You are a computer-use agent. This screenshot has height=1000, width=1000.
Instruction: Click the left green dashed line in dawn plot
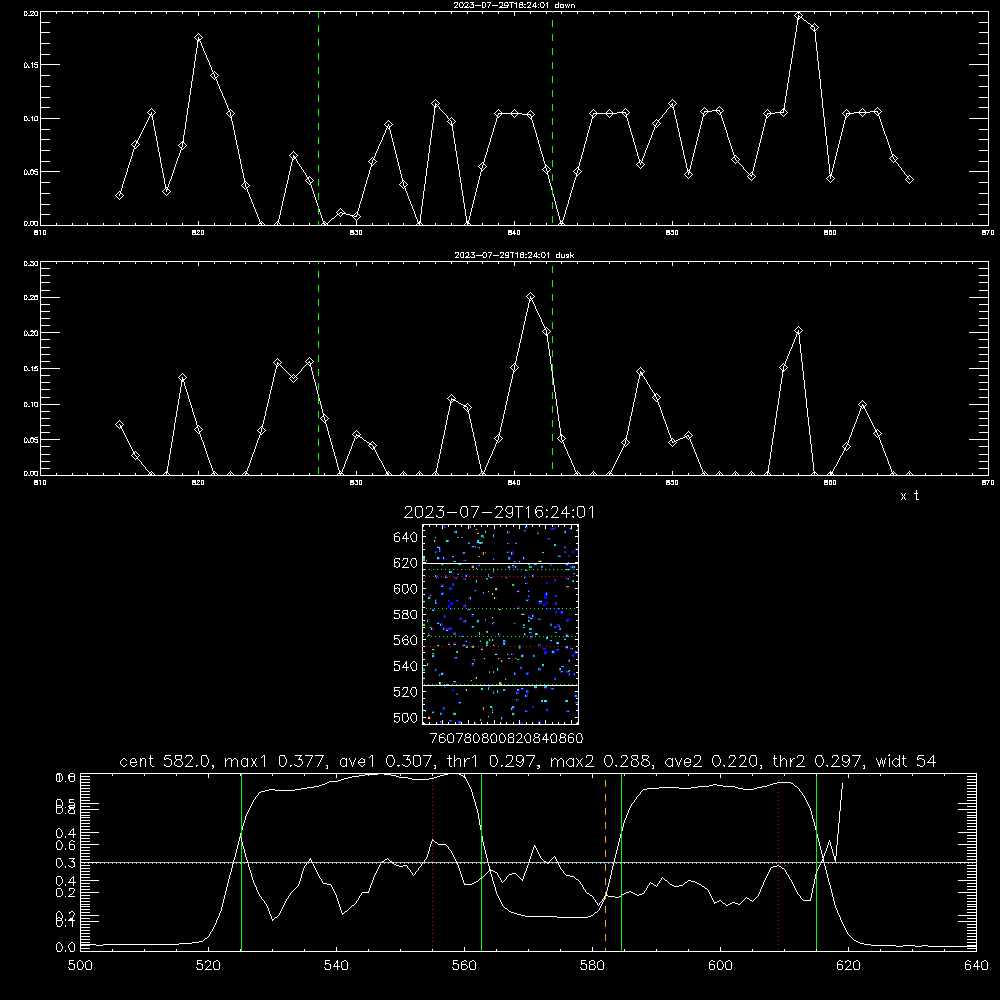pyautogui.click(x=318, y=118)
